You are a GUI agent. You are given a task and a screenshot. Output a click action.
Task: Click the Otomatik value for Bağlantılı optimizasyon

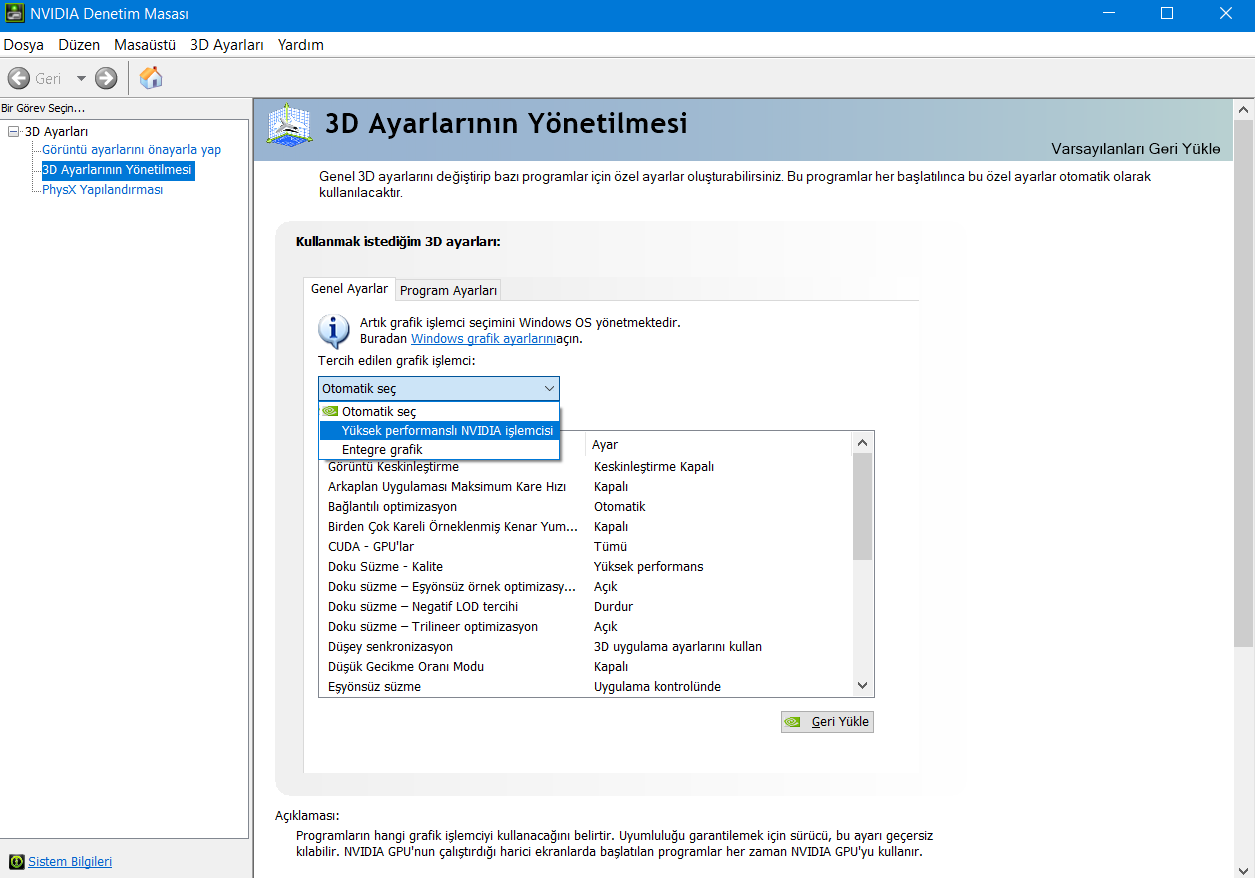620,507
